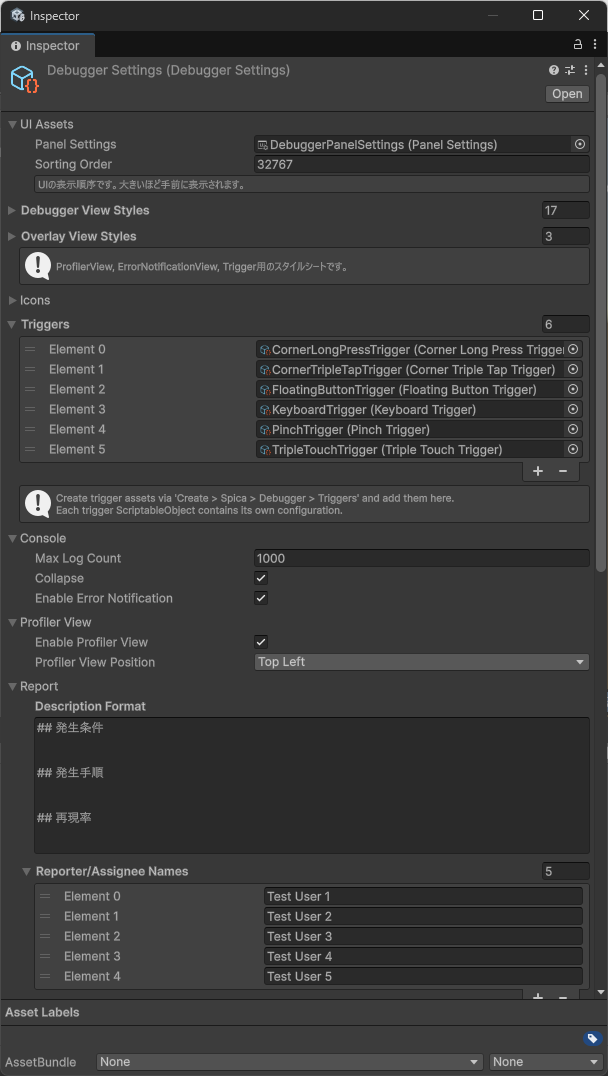This screenshot has width=608, height=1076.
Task: Collapse the Profiler View section
Action: (x=12, y=622)
